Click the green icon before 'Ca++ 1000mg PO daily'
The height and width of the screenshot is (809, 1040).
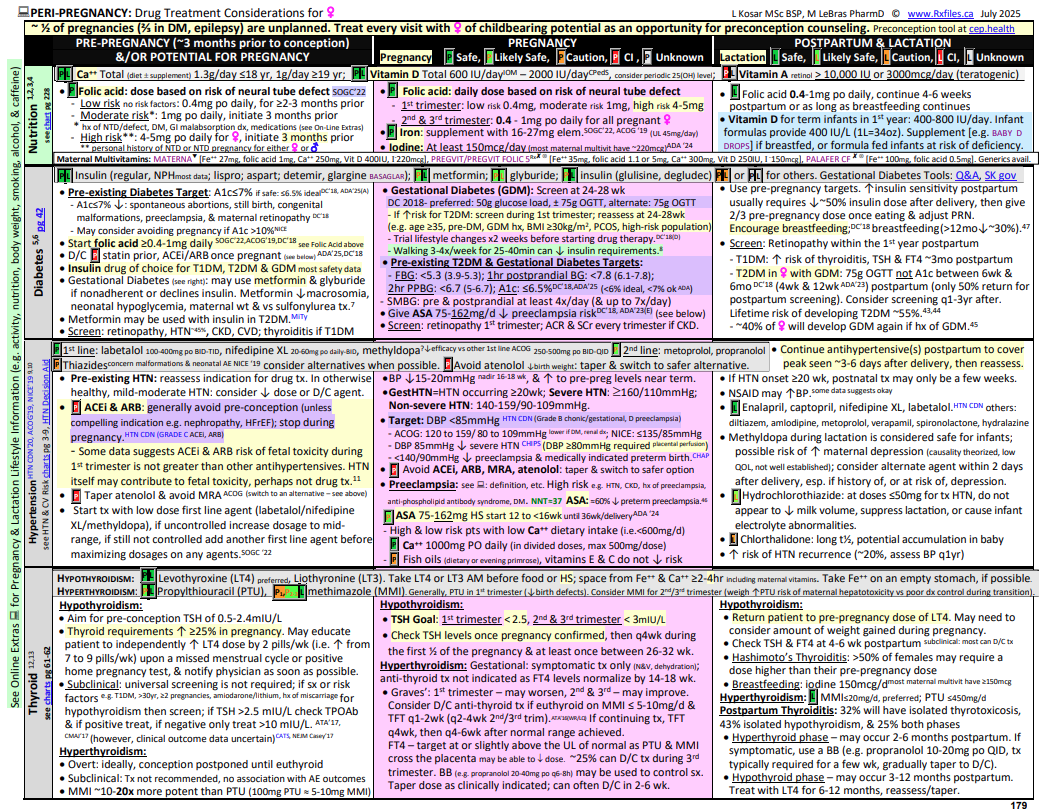coord(394,545)
